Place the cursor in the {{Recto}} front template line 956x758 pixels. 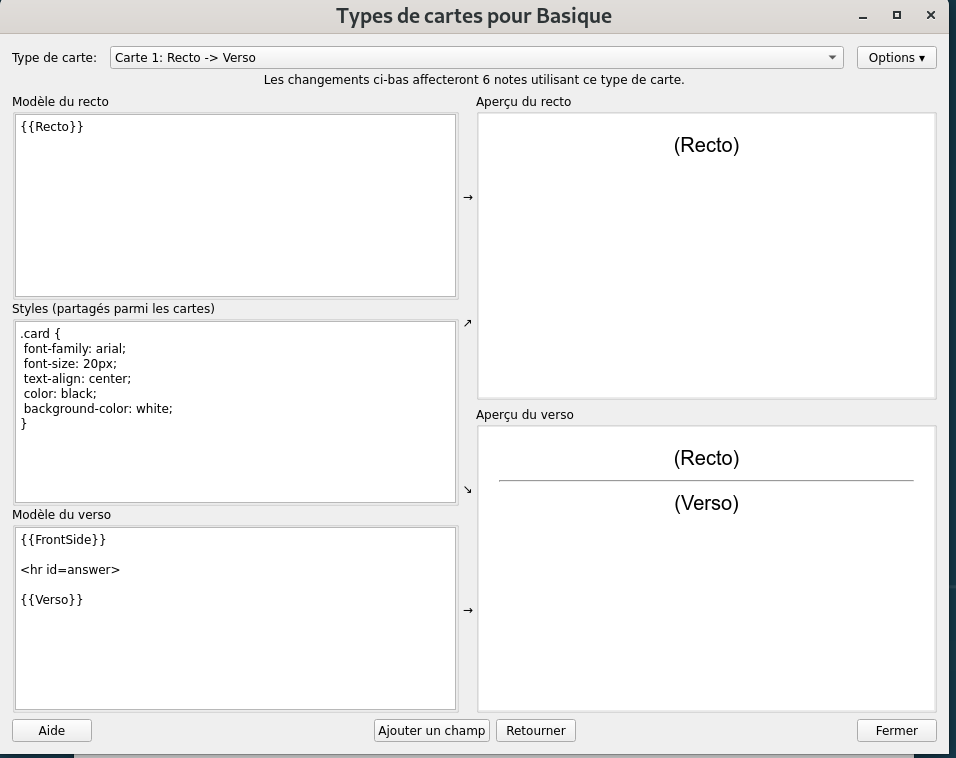click(x=52, y=127)
